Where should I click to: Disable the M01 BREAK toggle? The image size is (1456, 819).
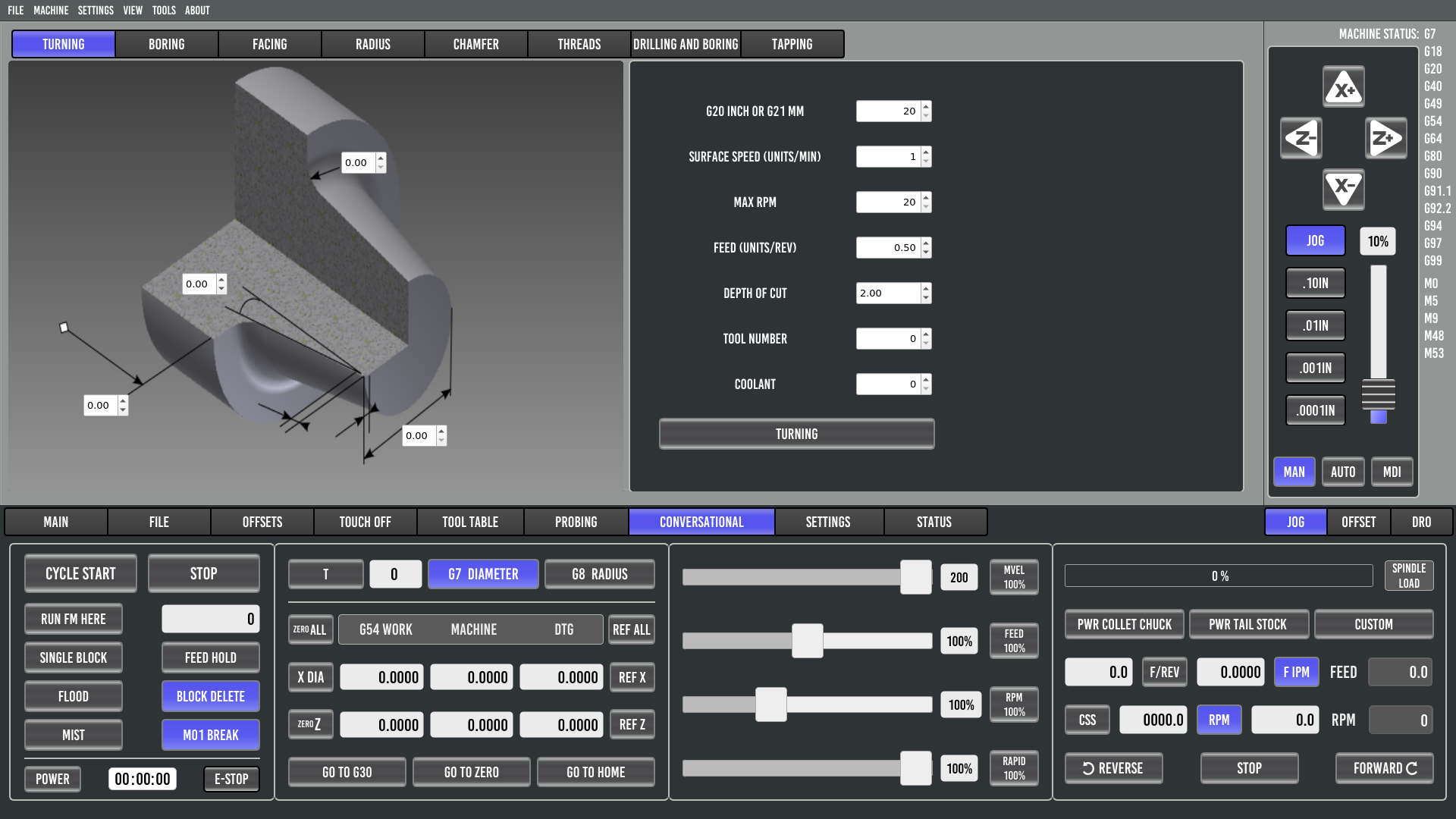(x=210, y=735)
